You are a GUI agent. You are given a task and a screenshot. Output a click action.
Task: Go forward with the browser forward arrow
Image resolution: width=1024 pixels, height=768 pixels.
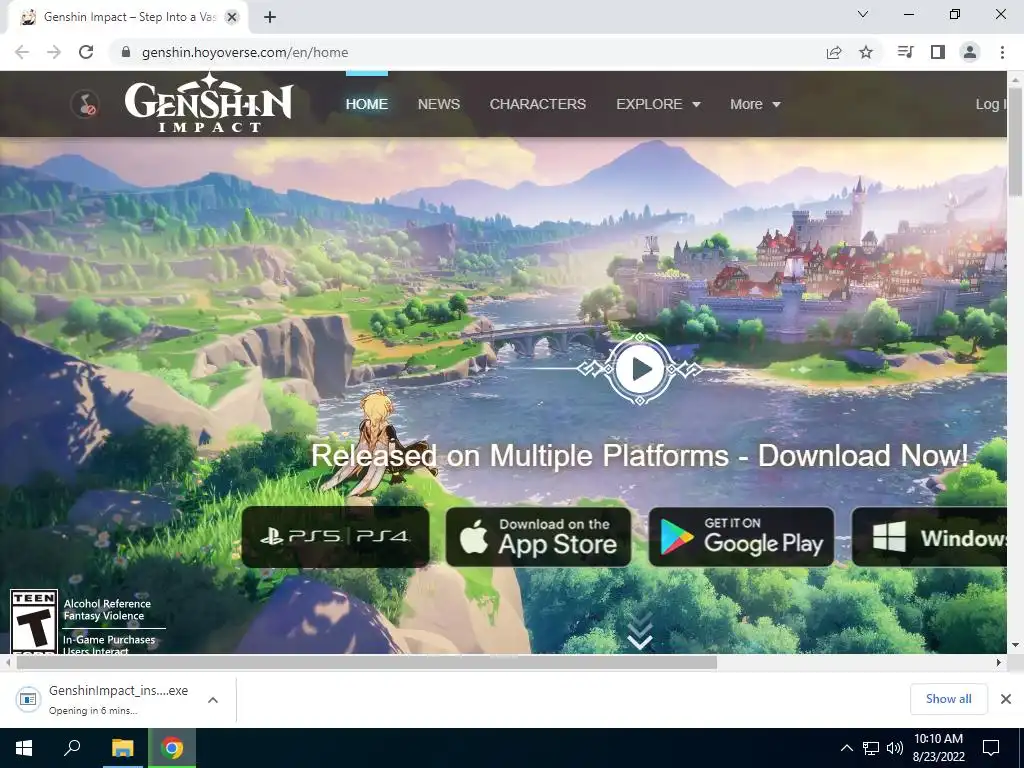[x=54, y=52]
